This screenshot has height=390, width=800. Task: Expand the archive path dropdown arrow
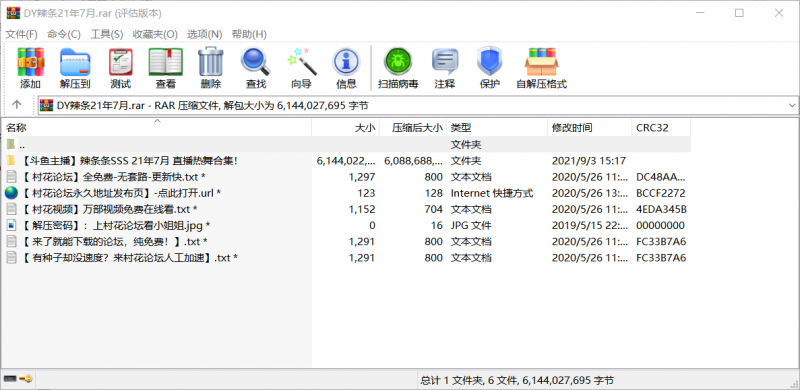(x=792, y=105)
